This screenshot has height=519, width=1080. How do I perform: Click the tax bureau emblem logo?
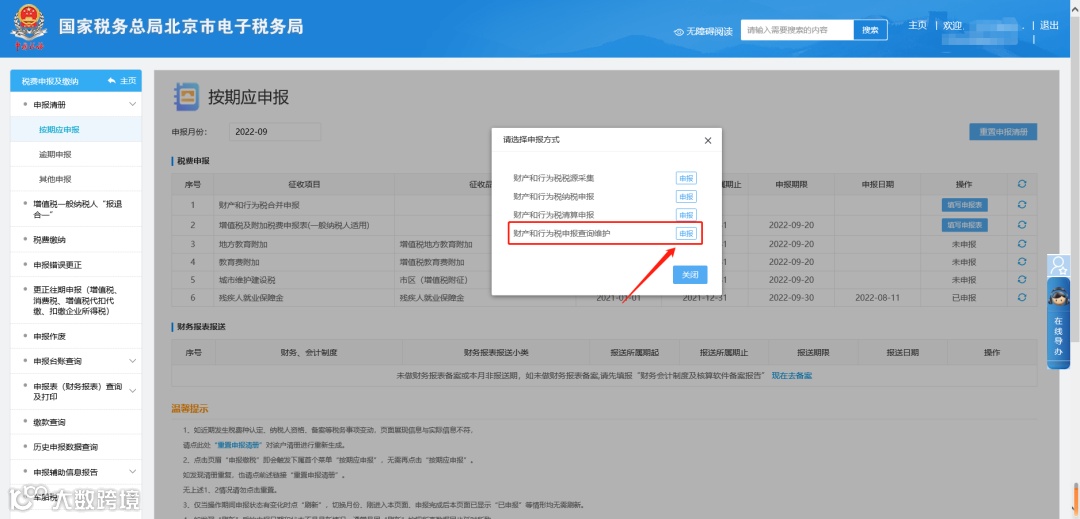[x=29, y=29]
